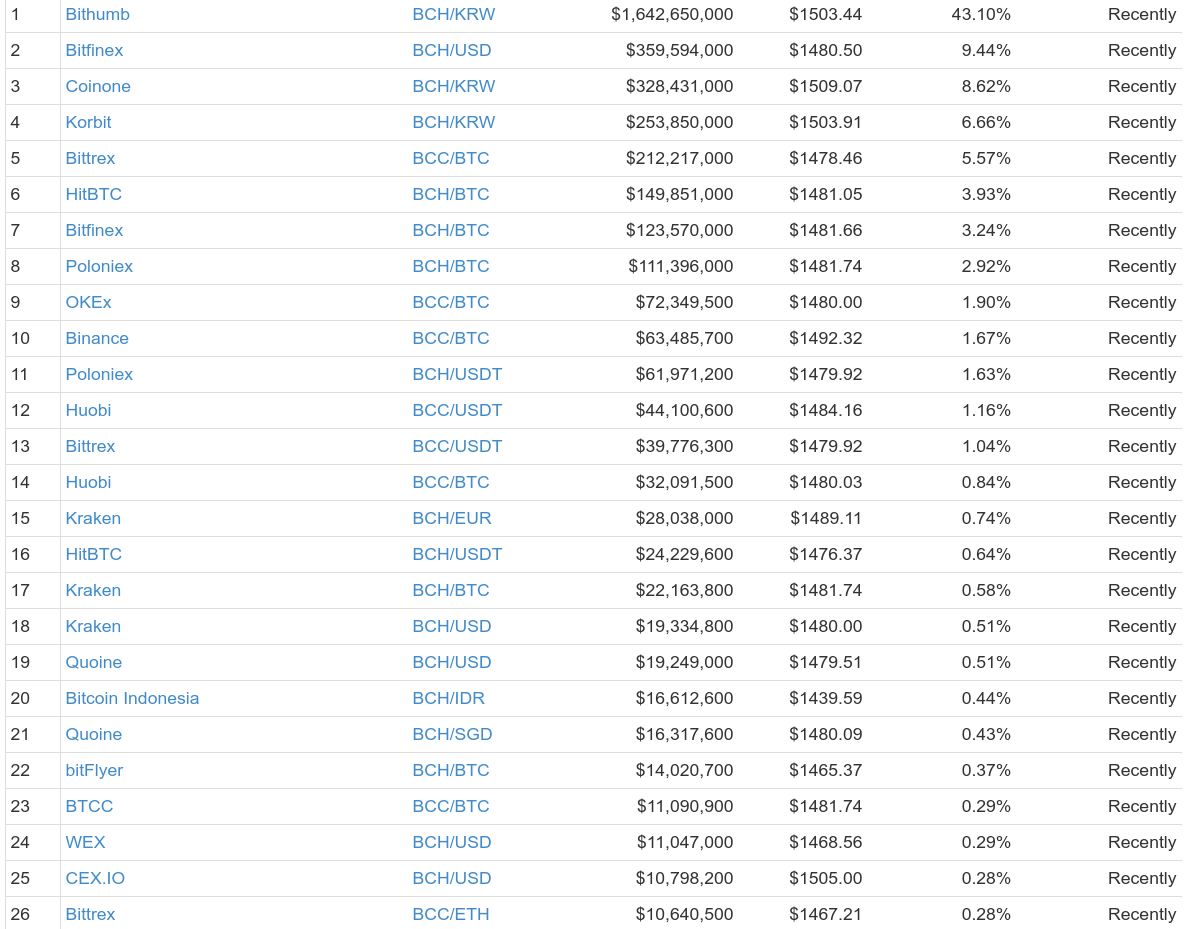Image resolution: width=1202 pixels, height=929 pixels.
Task: Open BCC/USDT pair in row 12
Action: pos(457,410)
